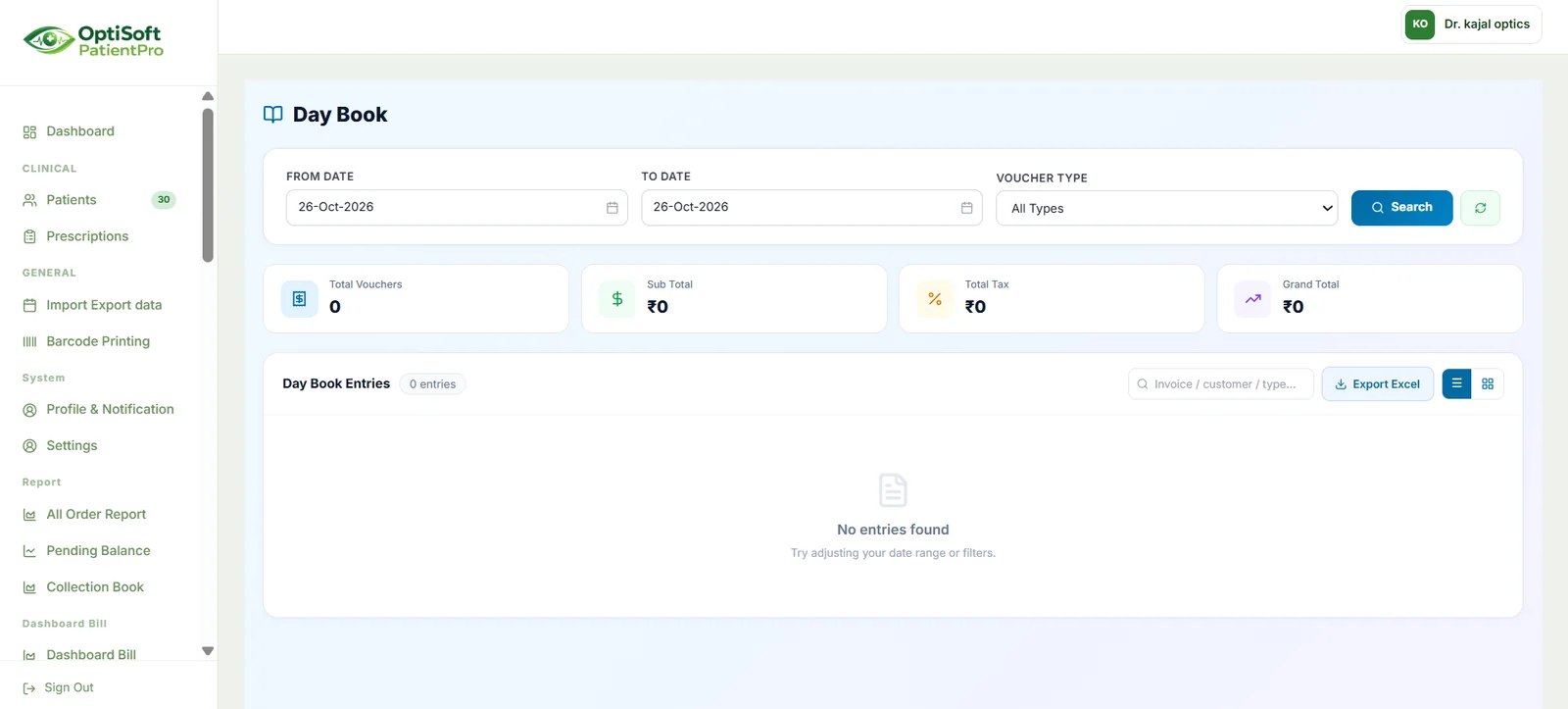1568x709 pixels.
Task: Open Pending Balance report
Action: [x=98, y=550]
